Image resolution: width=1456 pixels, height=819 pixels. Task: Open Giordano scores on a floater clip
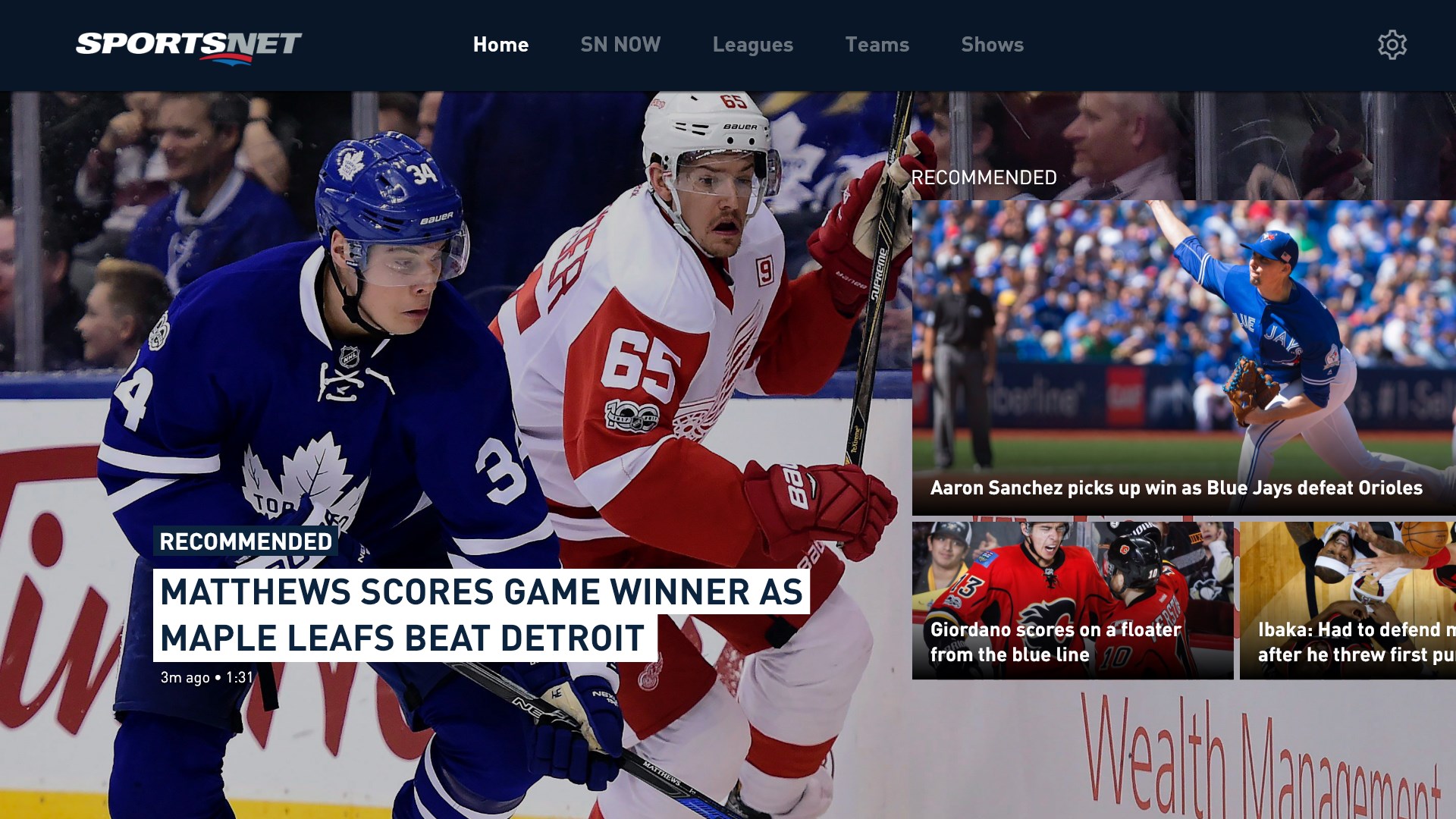[1072, 576]
